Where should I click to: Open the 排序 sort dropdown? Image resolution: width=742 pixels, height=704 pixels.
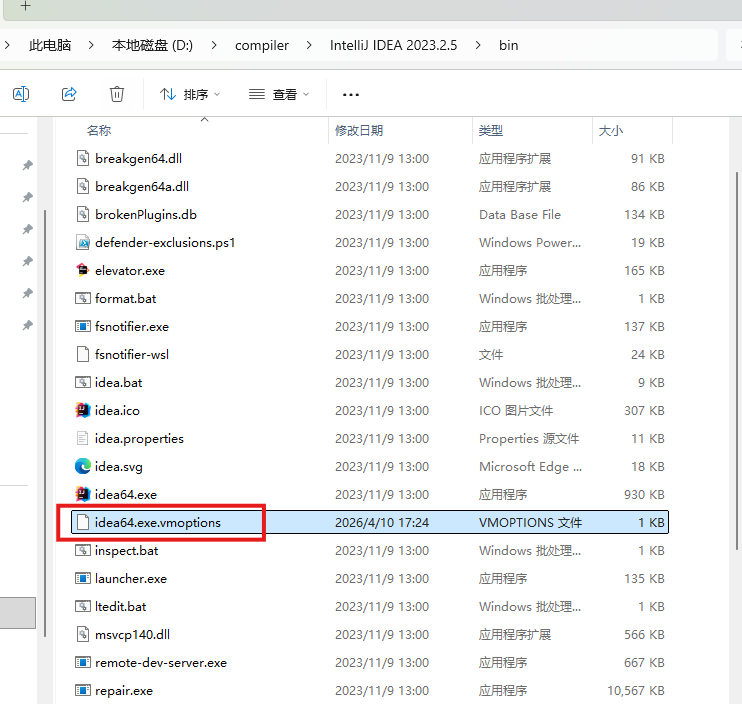[x=190, y=95]
